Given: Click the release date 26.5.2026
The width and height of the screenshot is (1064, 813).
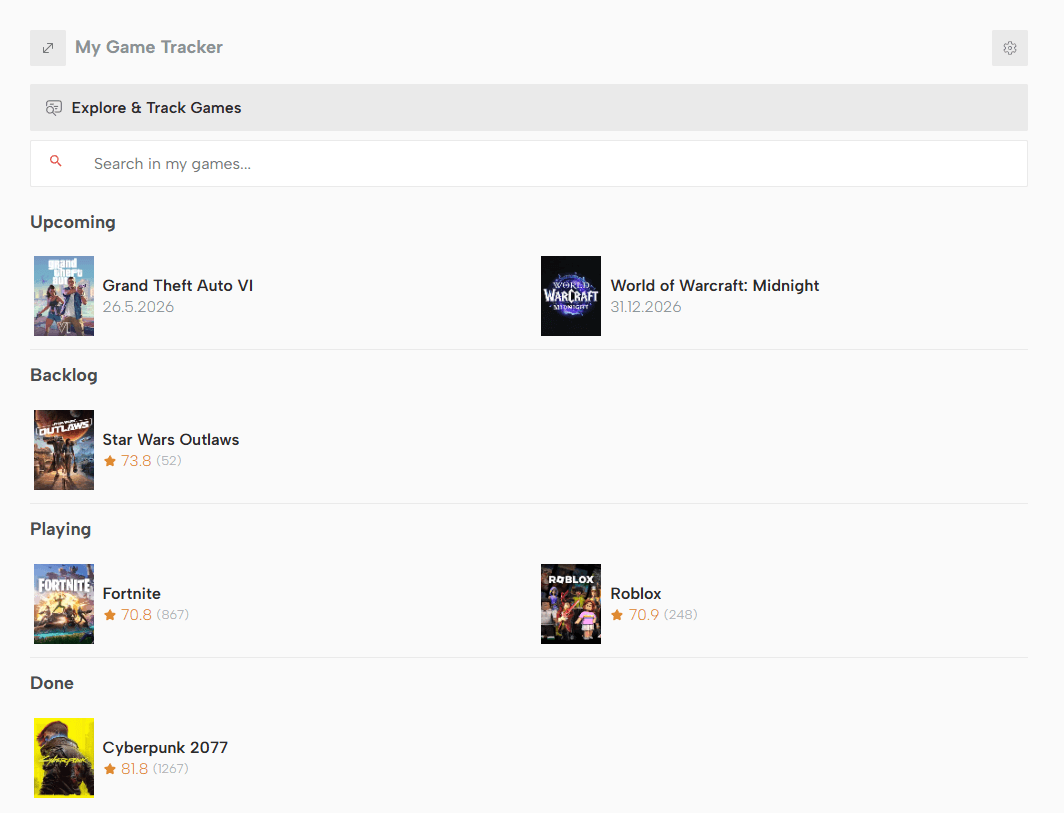Looking at the screenshot, I should (138, 307).
